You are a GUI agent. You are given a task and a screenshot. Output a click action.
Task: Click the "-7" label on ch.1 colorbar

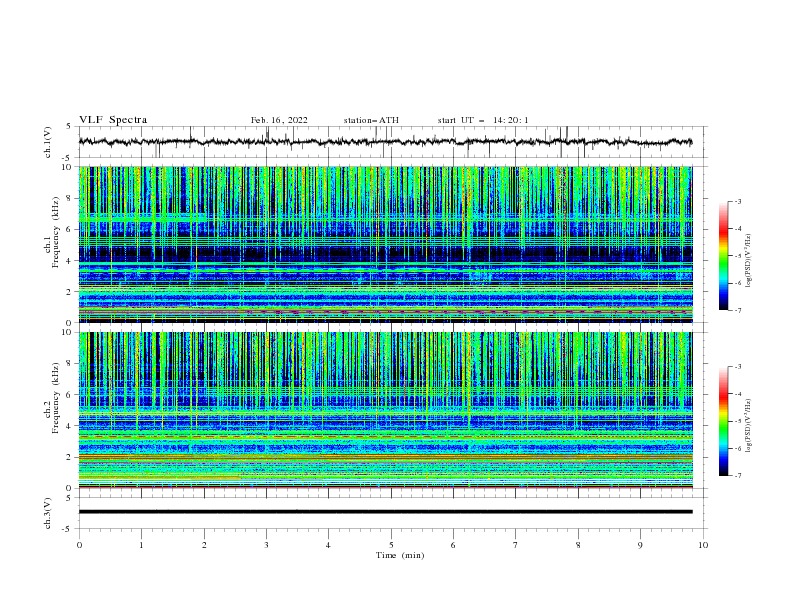tap(738, 310)
